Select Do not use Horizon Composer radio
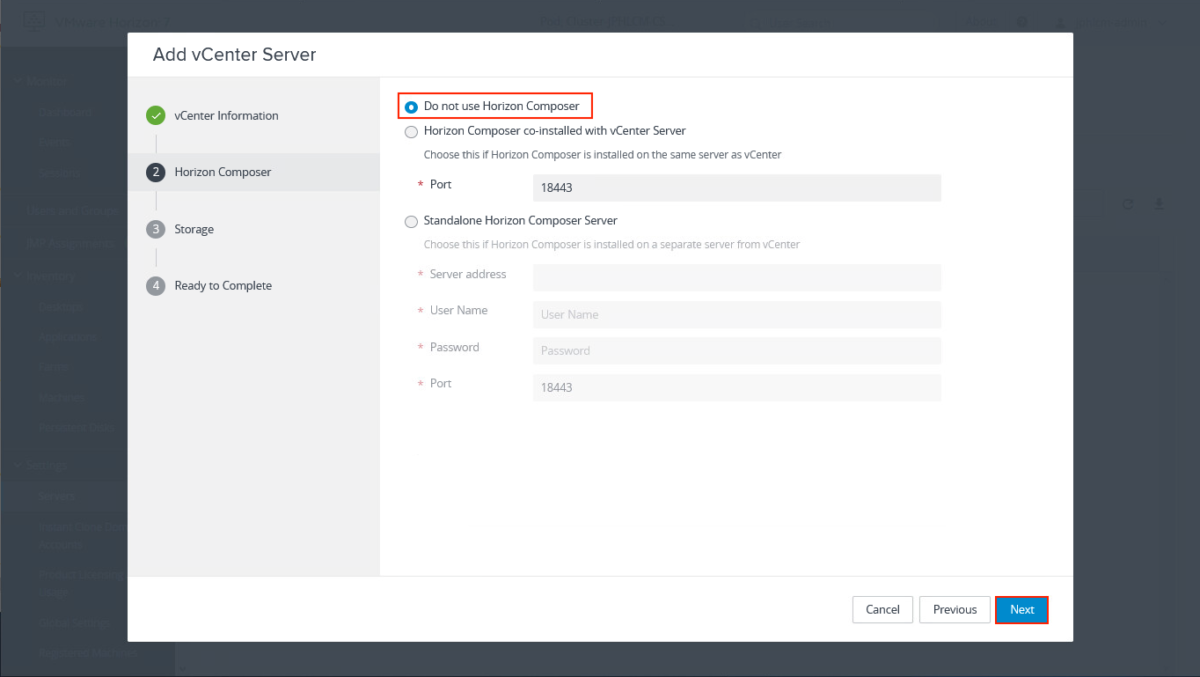Screen dimensions: 1200x677 411,107
